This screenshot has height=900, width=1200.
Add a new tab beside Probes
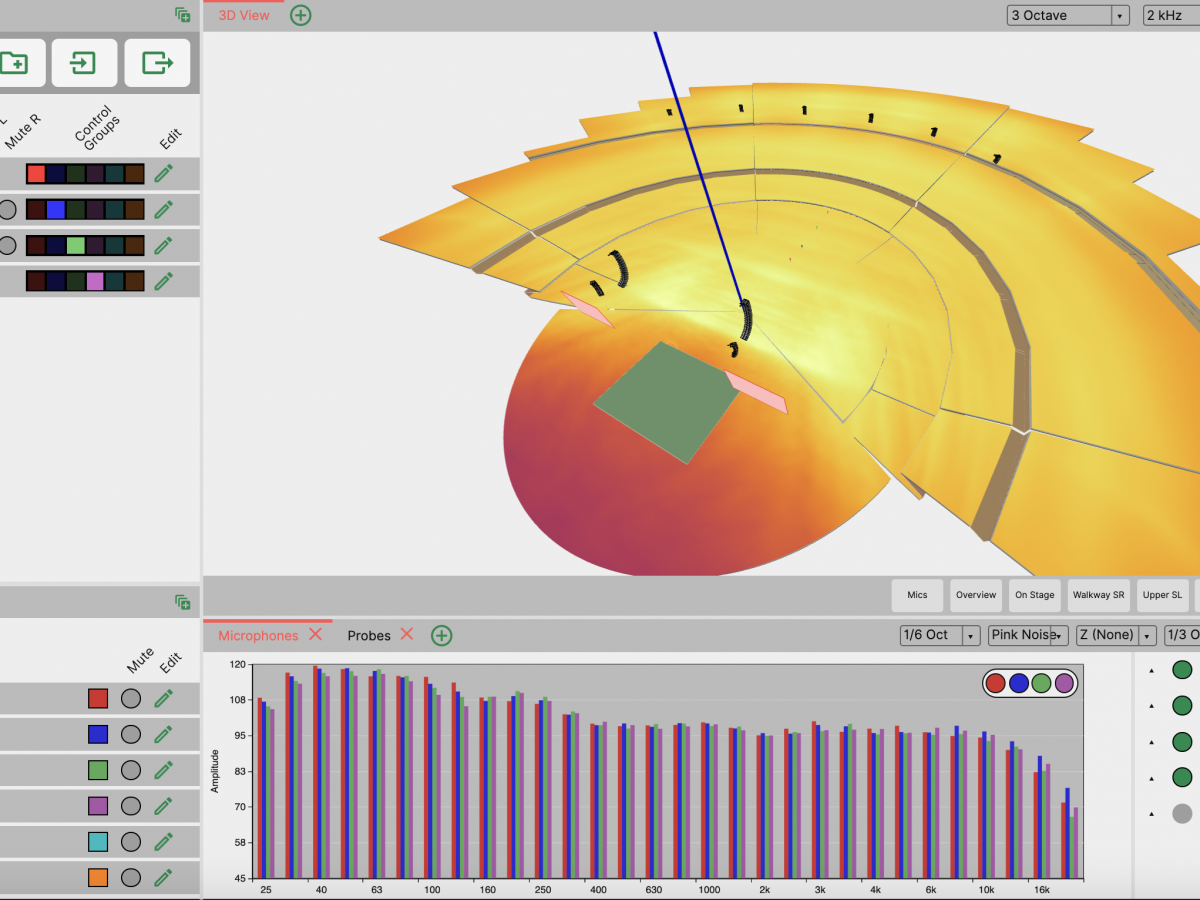(x=441, y=635)
